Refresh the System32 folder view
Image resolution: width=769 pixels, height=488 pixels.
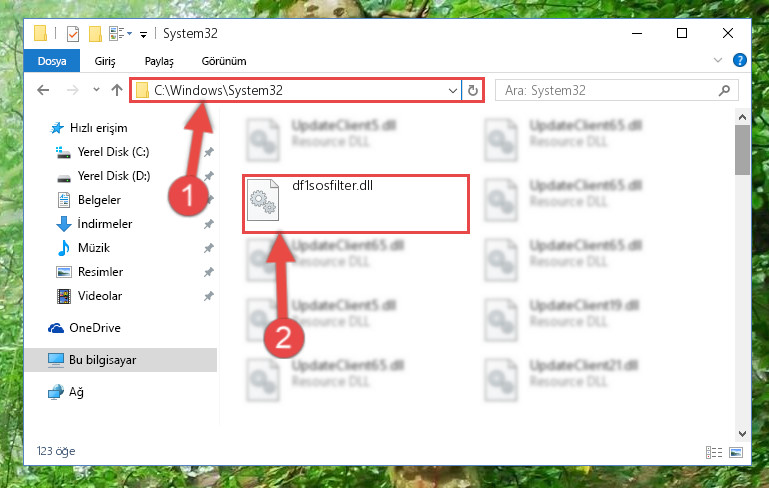click(x=472, y=91)
